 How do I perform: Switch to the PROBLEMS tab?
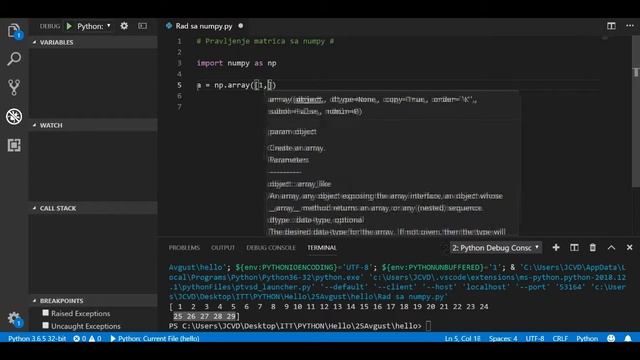pos(184,248)
